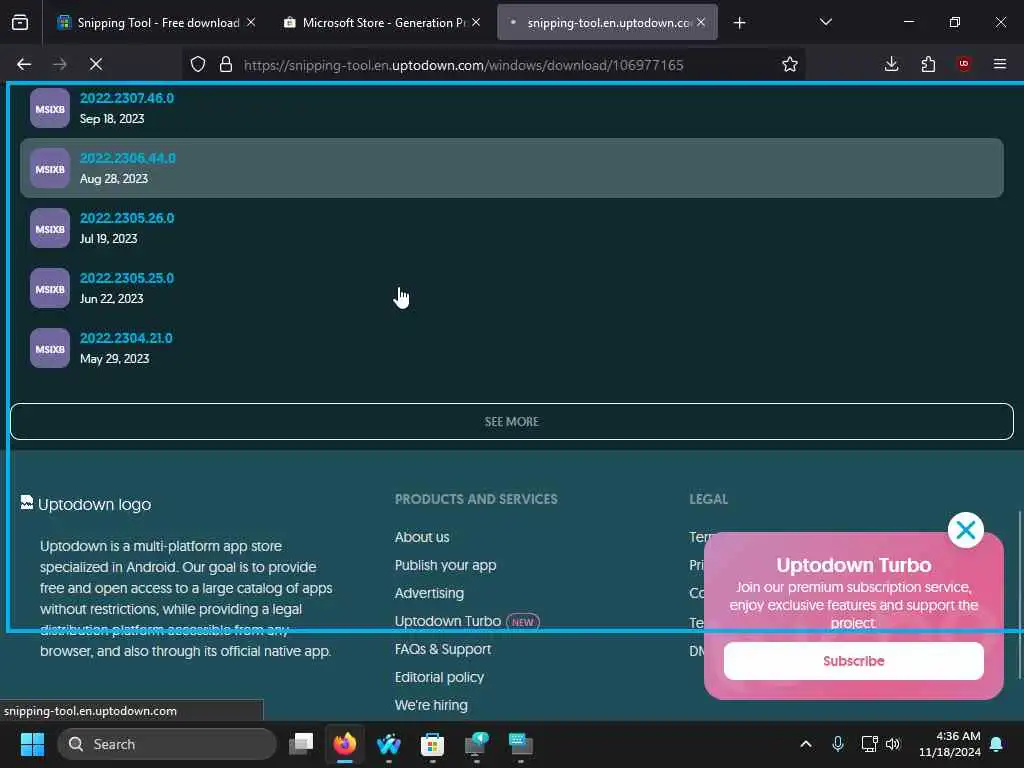Open the Publish your app link

pyautogui.click(x=445, y=565)
